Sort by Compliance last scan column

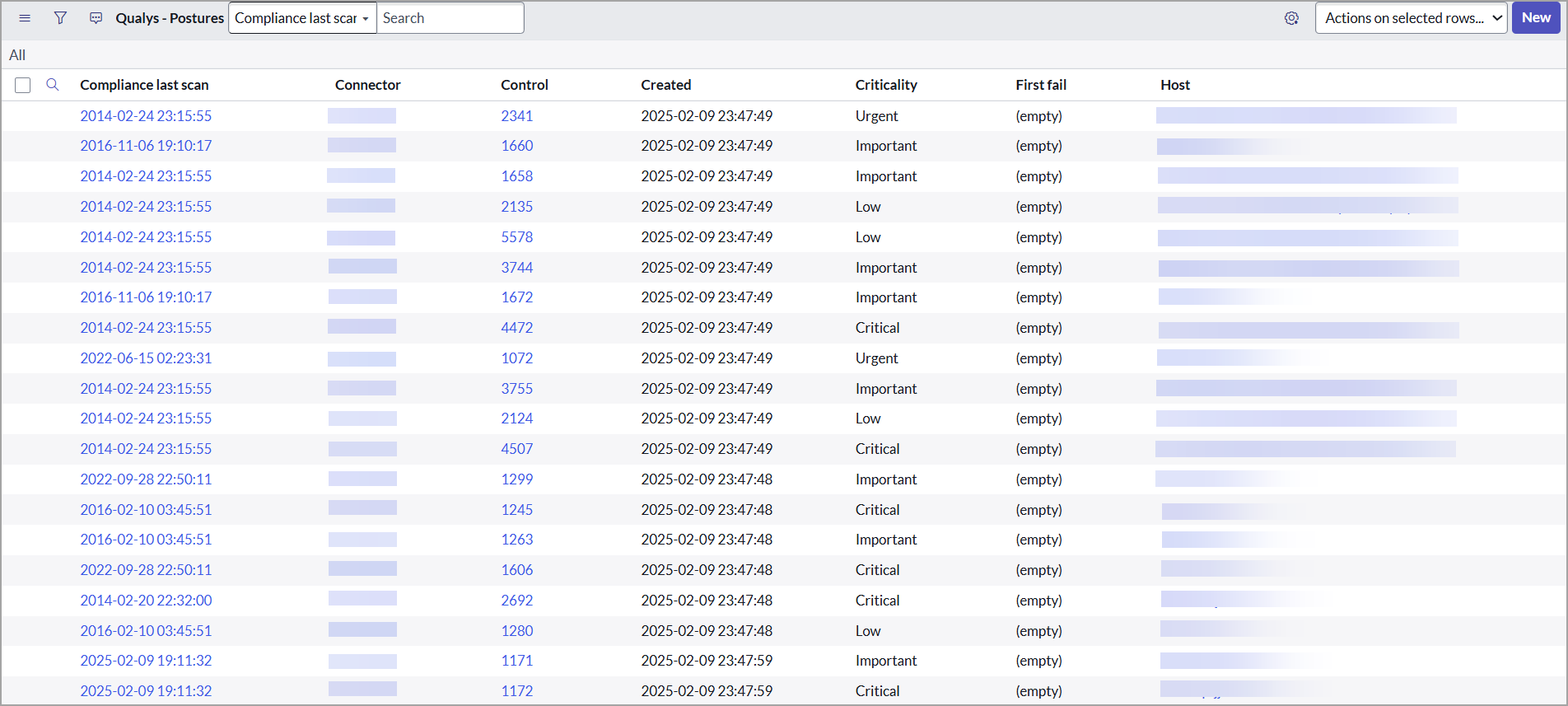pos(144,85)
